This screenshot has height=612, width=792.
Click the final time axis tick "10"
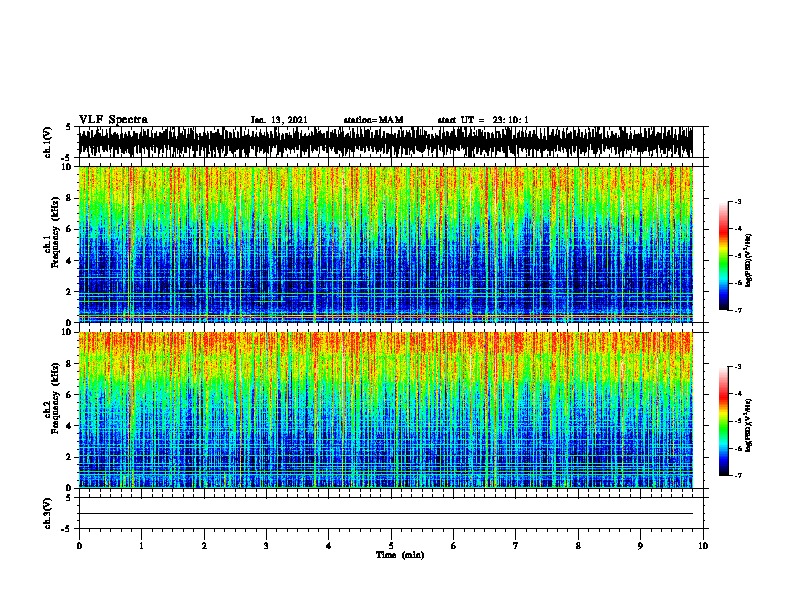703,546
